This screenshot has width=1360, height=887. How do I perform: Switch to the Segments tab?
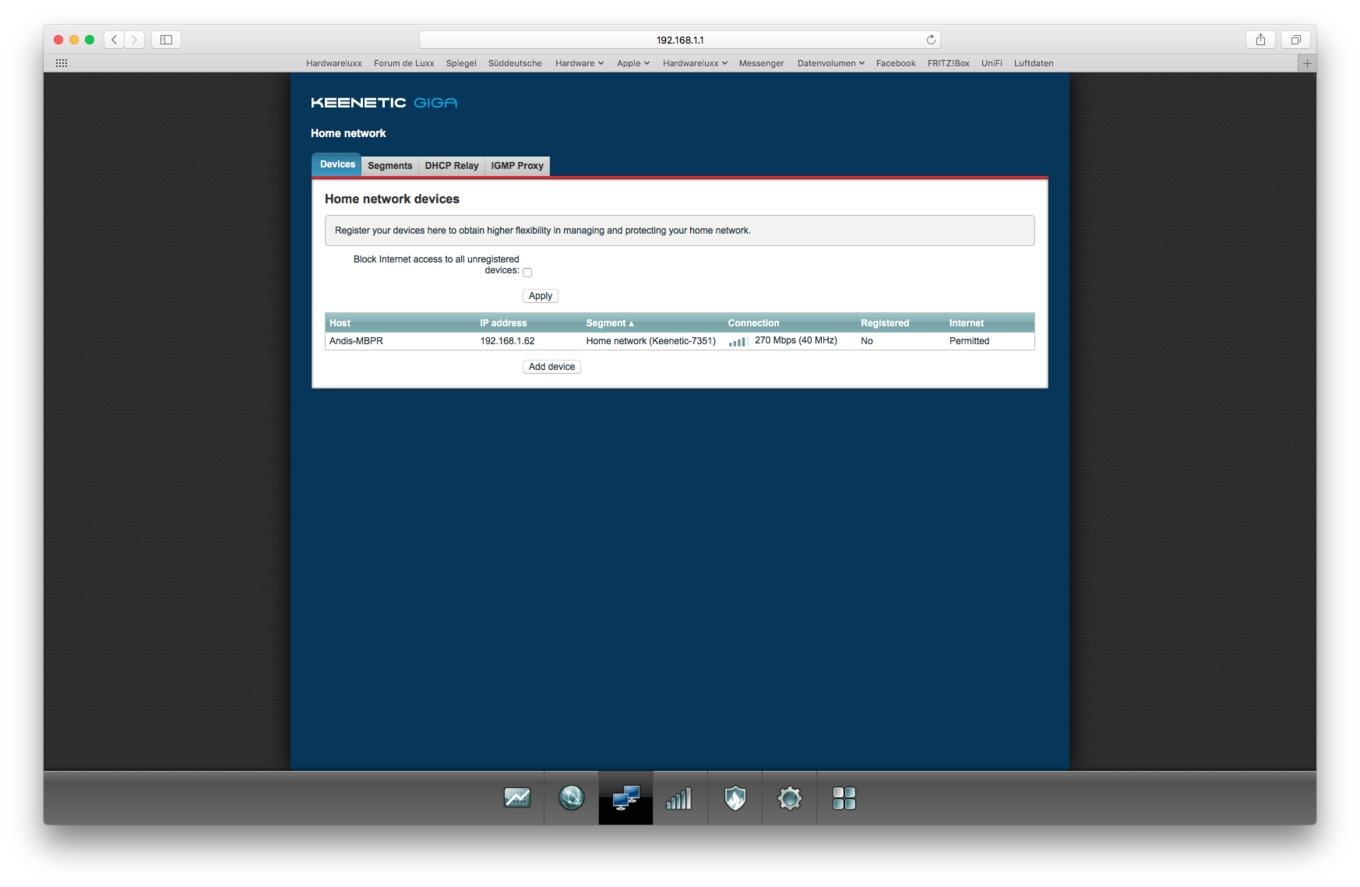pyautogui.click(x=390, y=166)
